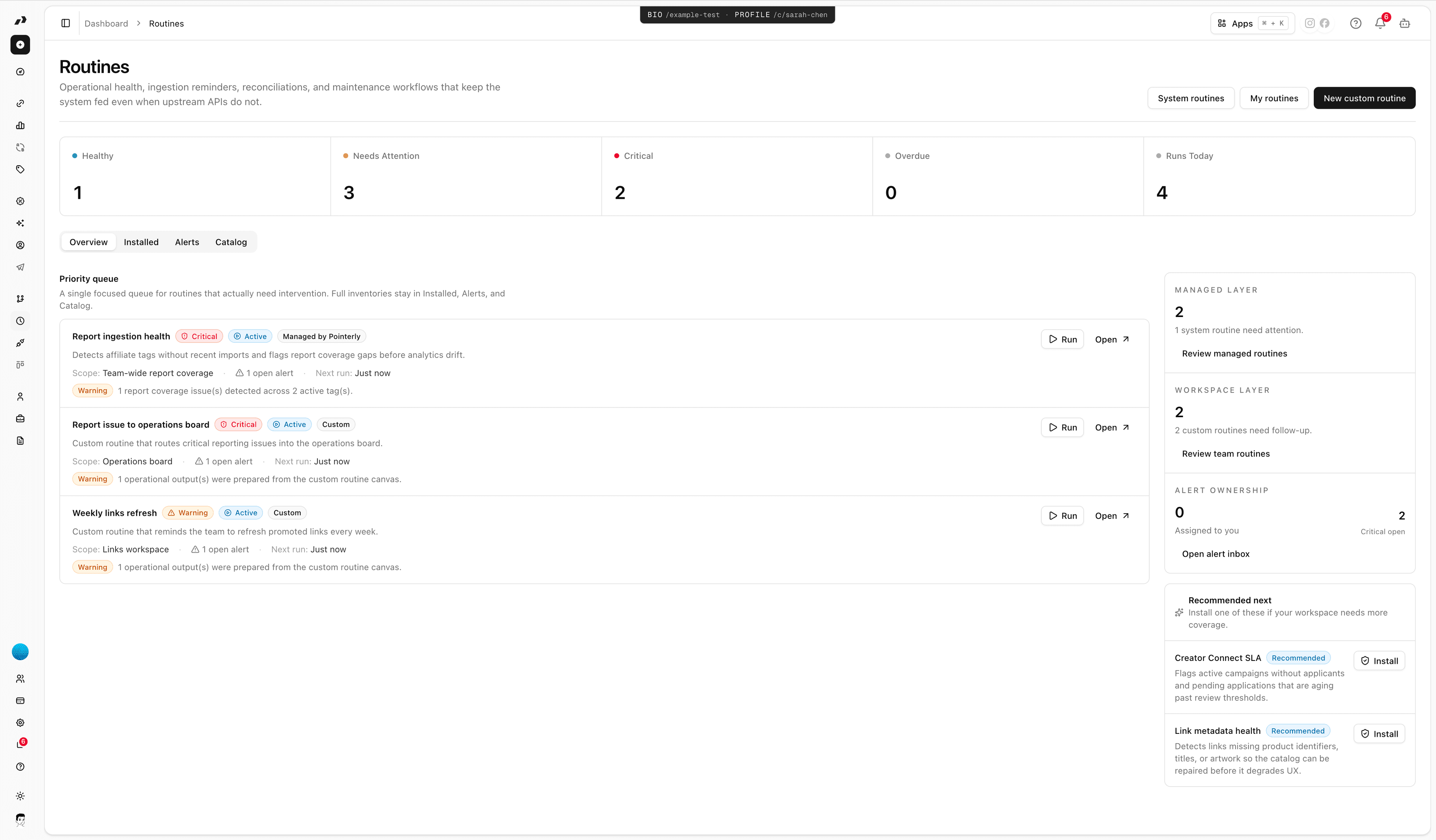Open the single person icon in sidebar
The width and height of the screenshot is (1436, 840).
pos(20,396)
